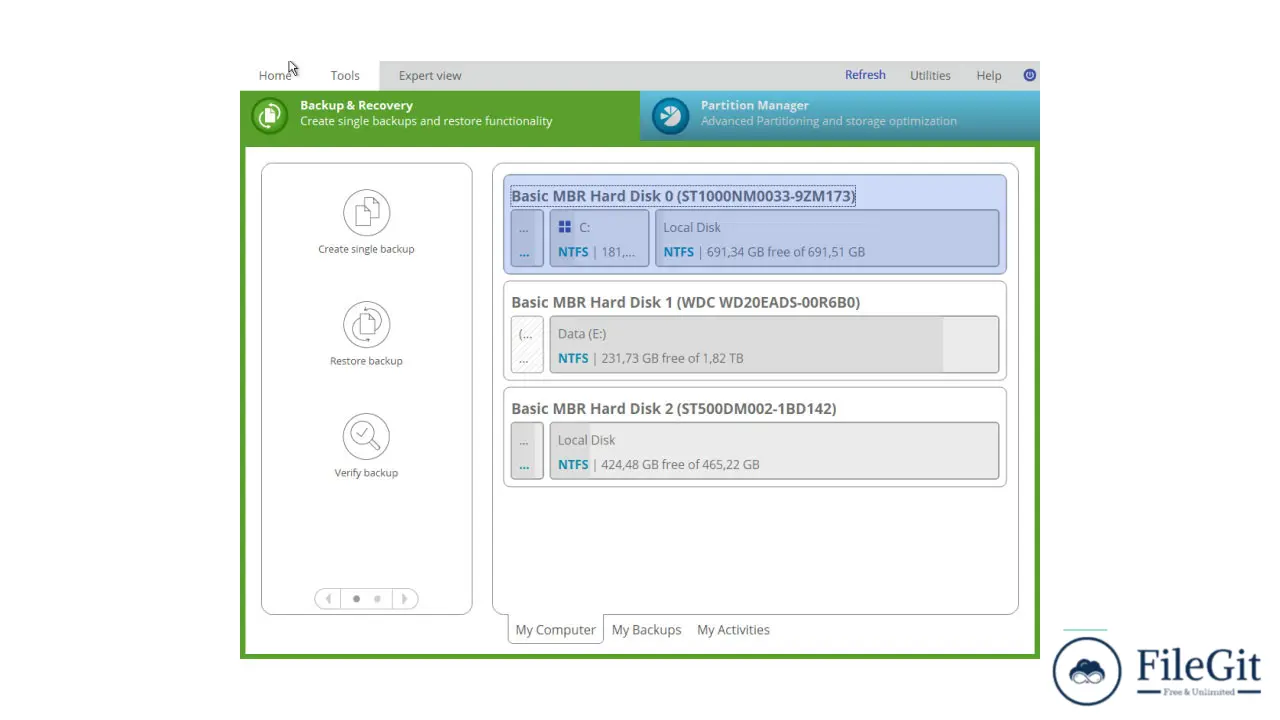The width and height of the screenshot is (1280, 720).
Task: Click the Create single backup label
Action: pos(366,249)
